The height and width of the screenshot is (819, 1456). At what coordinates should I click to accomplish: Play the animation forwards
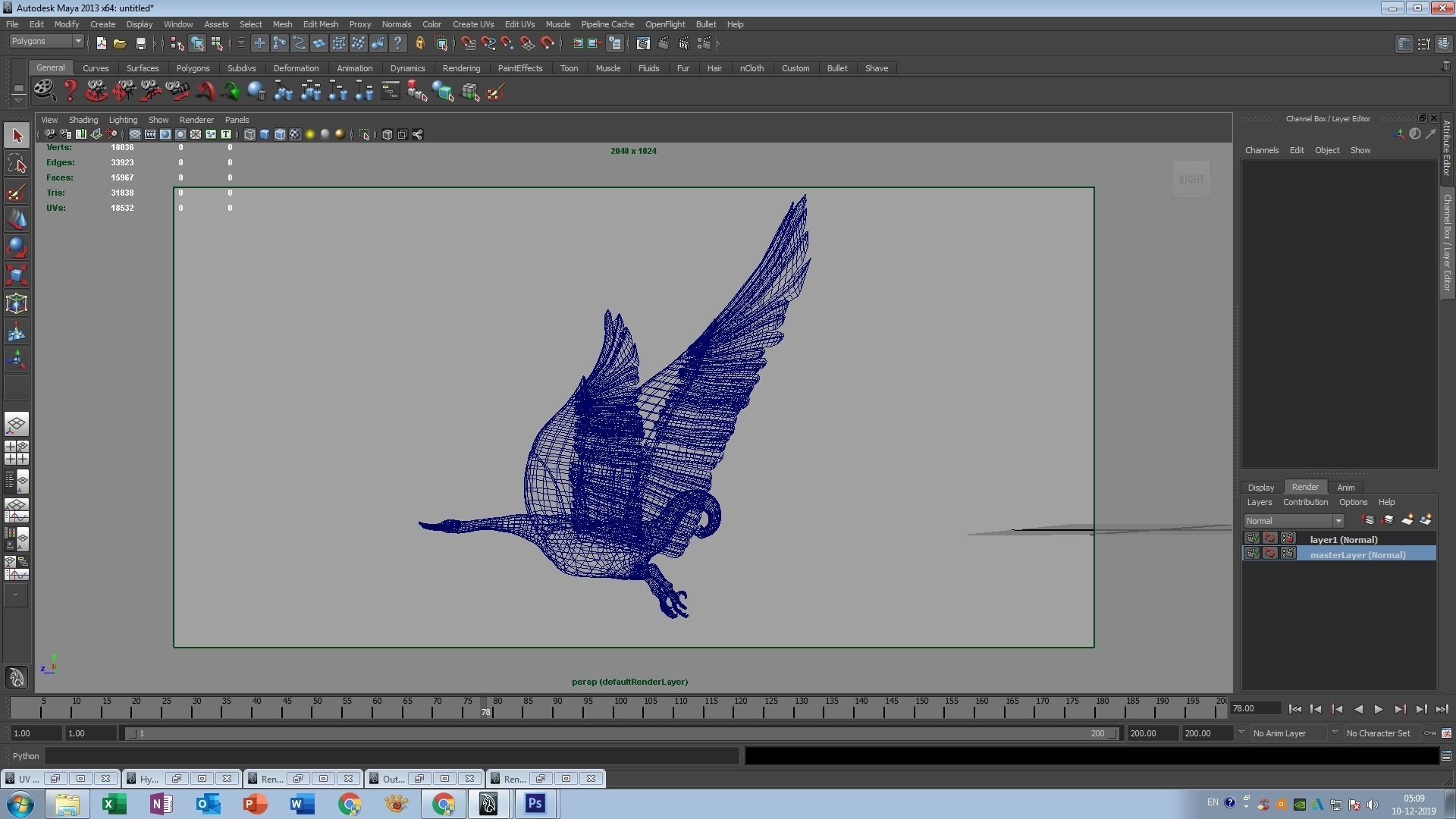(x=1379, y=710)
